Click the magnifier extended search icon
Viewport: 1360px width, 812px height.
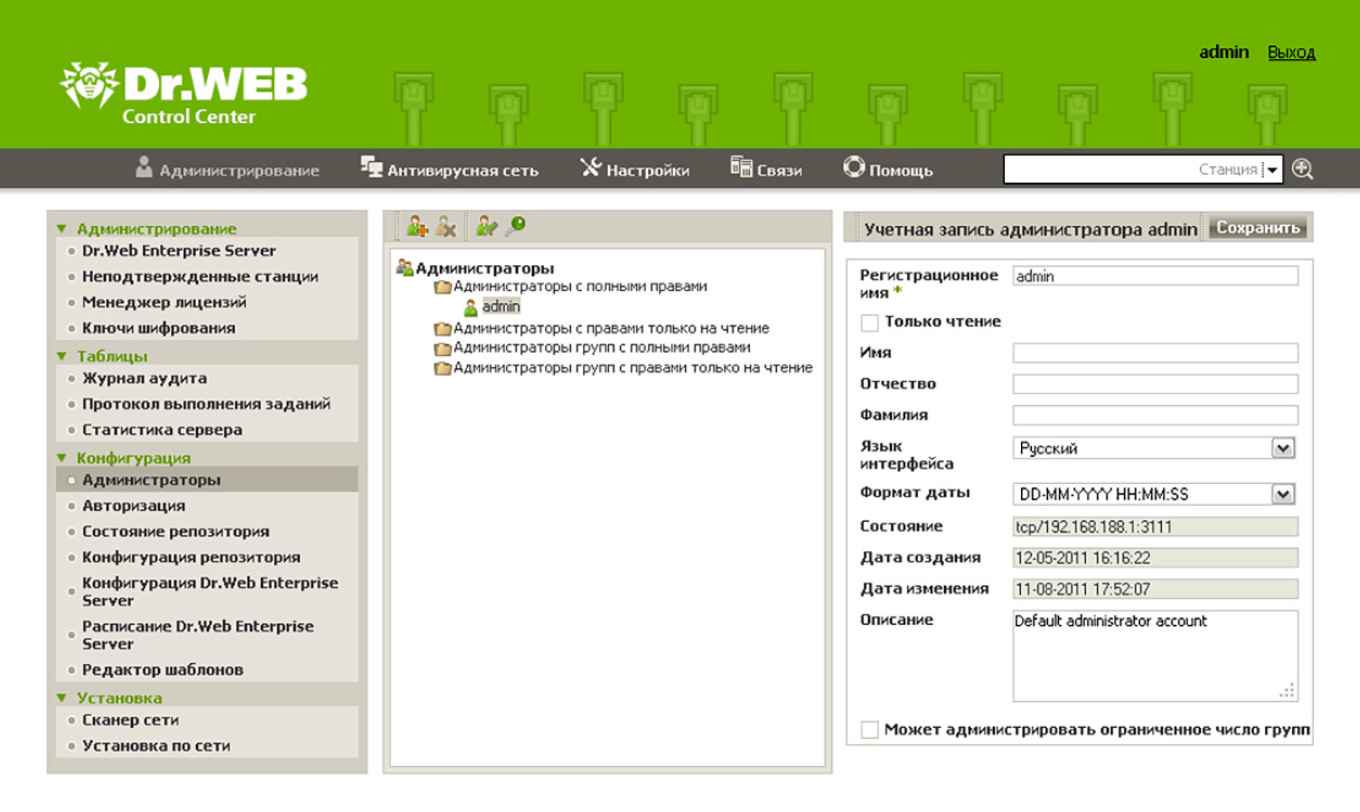click(x=1302, y=169)
